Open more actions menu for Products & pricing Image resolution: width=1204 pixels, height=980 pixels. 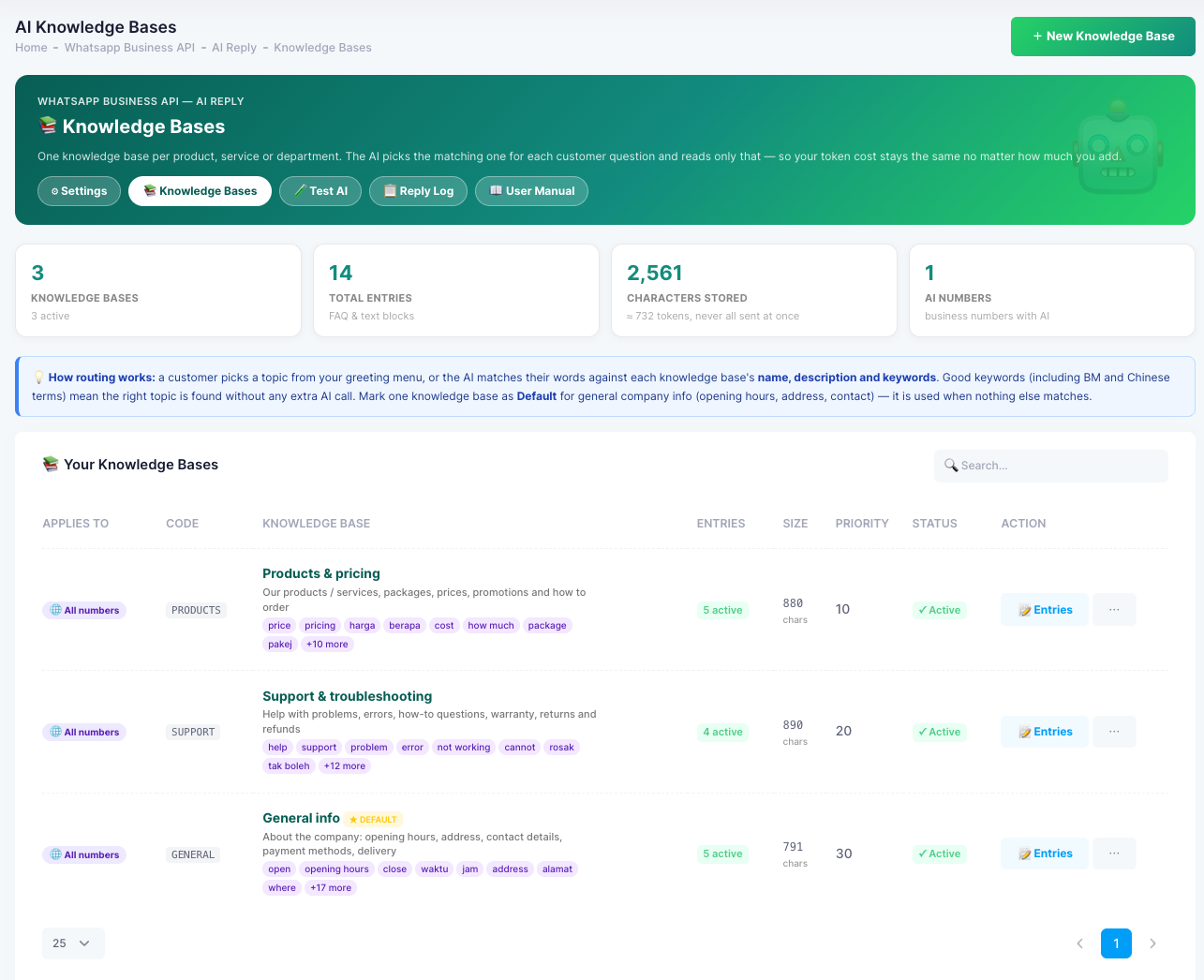point(1114,610)
